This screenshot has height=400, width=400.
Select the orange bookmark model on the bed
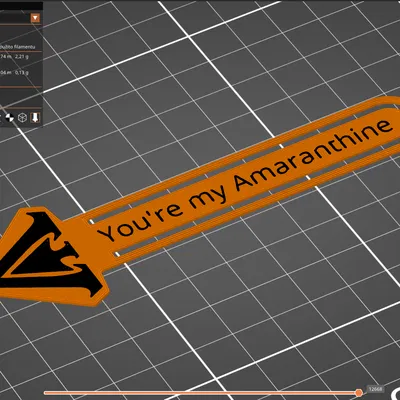[200, 200]
